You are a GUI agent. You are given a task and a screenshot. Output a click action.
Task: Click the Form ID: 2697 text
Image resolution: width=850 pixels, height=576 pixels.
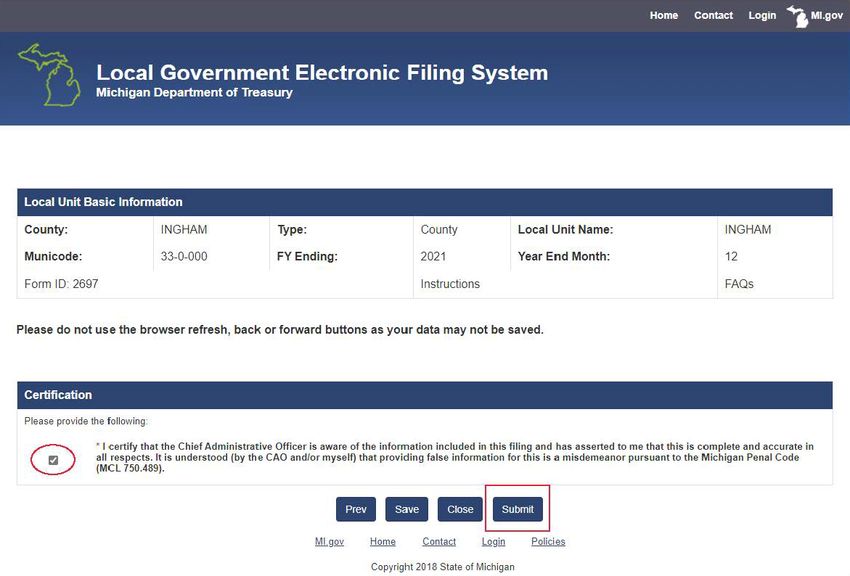pos(61,284)
